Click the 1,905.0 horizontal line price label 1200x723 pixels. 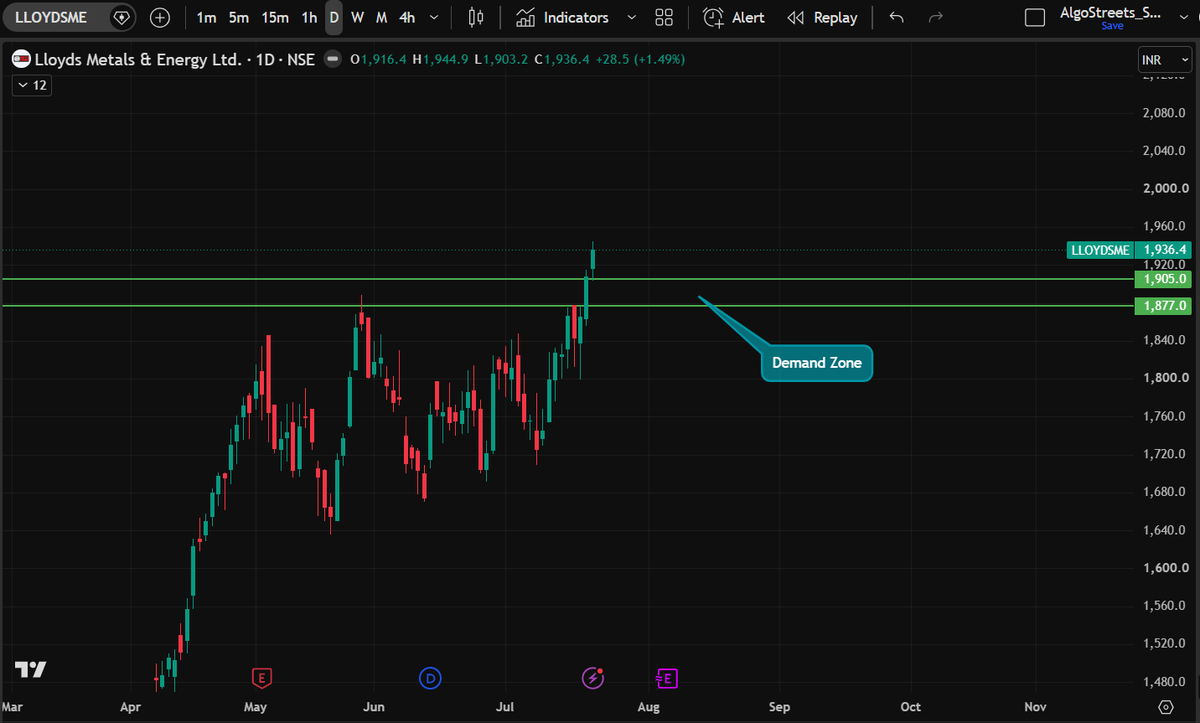click(x=1161, y=279)
